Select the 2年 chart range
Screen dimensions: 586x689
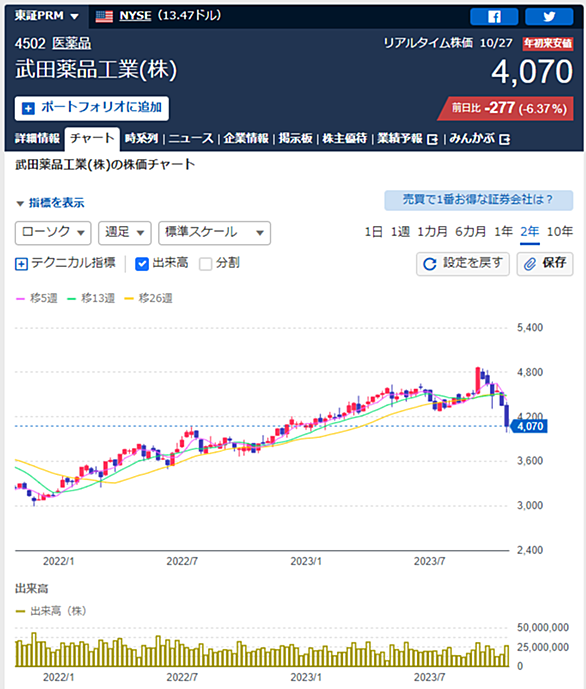pyautogui.click(x=530, y=232)
